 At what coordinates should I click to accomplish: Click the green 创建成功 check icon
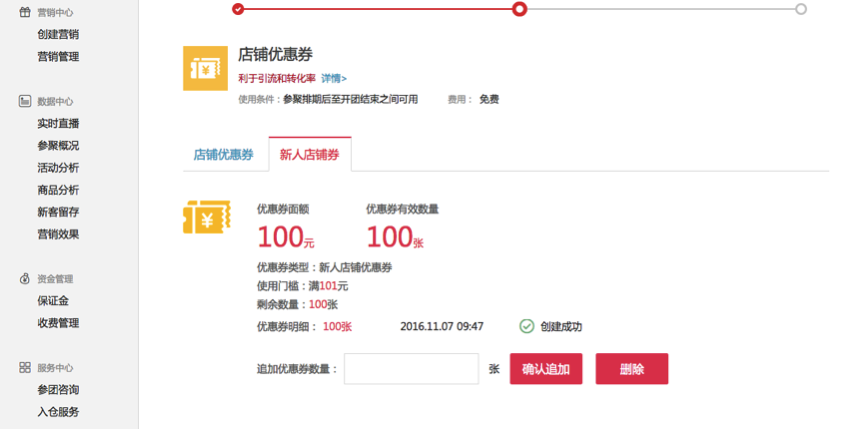point(527,326)
